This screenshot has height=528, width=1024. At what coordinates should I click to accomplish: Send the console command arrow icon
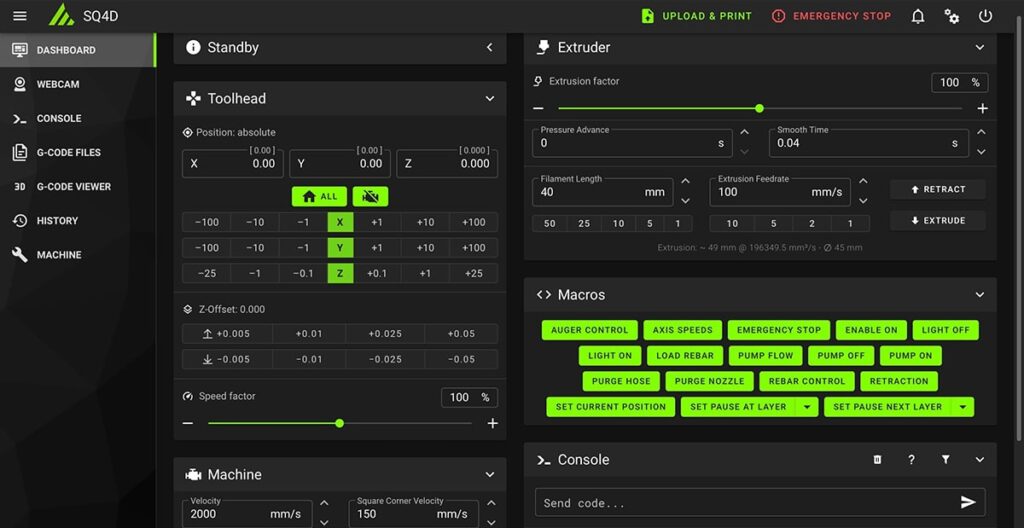pyautogui.click(x=967, y=502)
